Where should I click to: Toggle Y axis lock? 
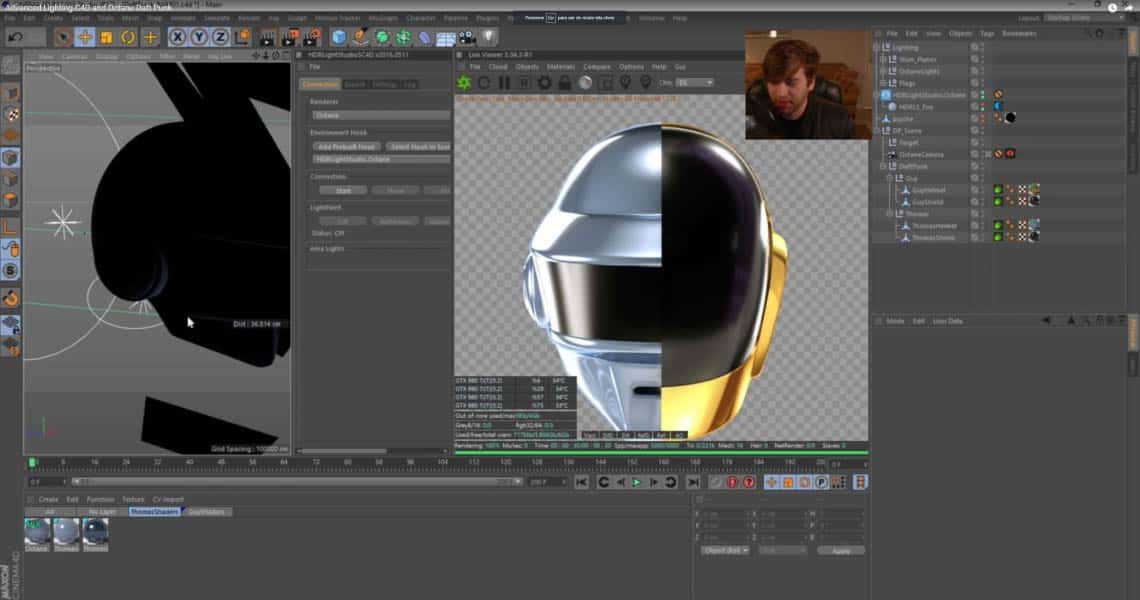tap(200, 37)
